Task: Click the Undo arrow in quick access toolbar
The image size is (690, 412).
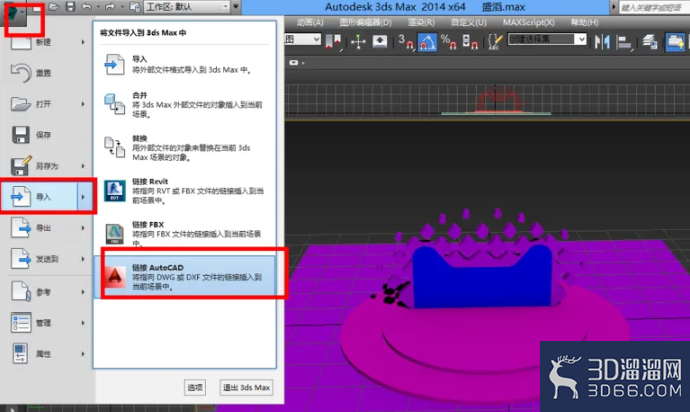Action: [x=87, y=7]
